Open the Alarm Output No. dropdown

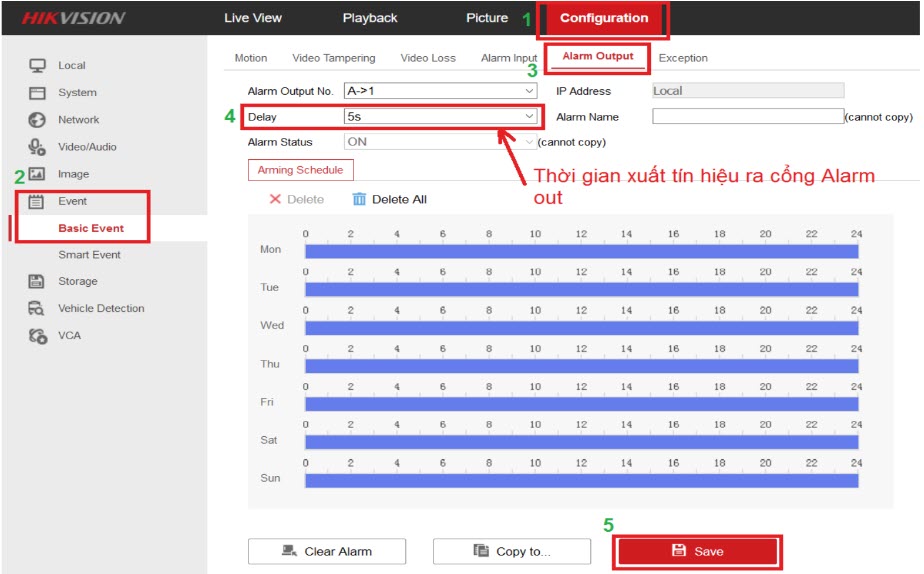tap(440, 91)
